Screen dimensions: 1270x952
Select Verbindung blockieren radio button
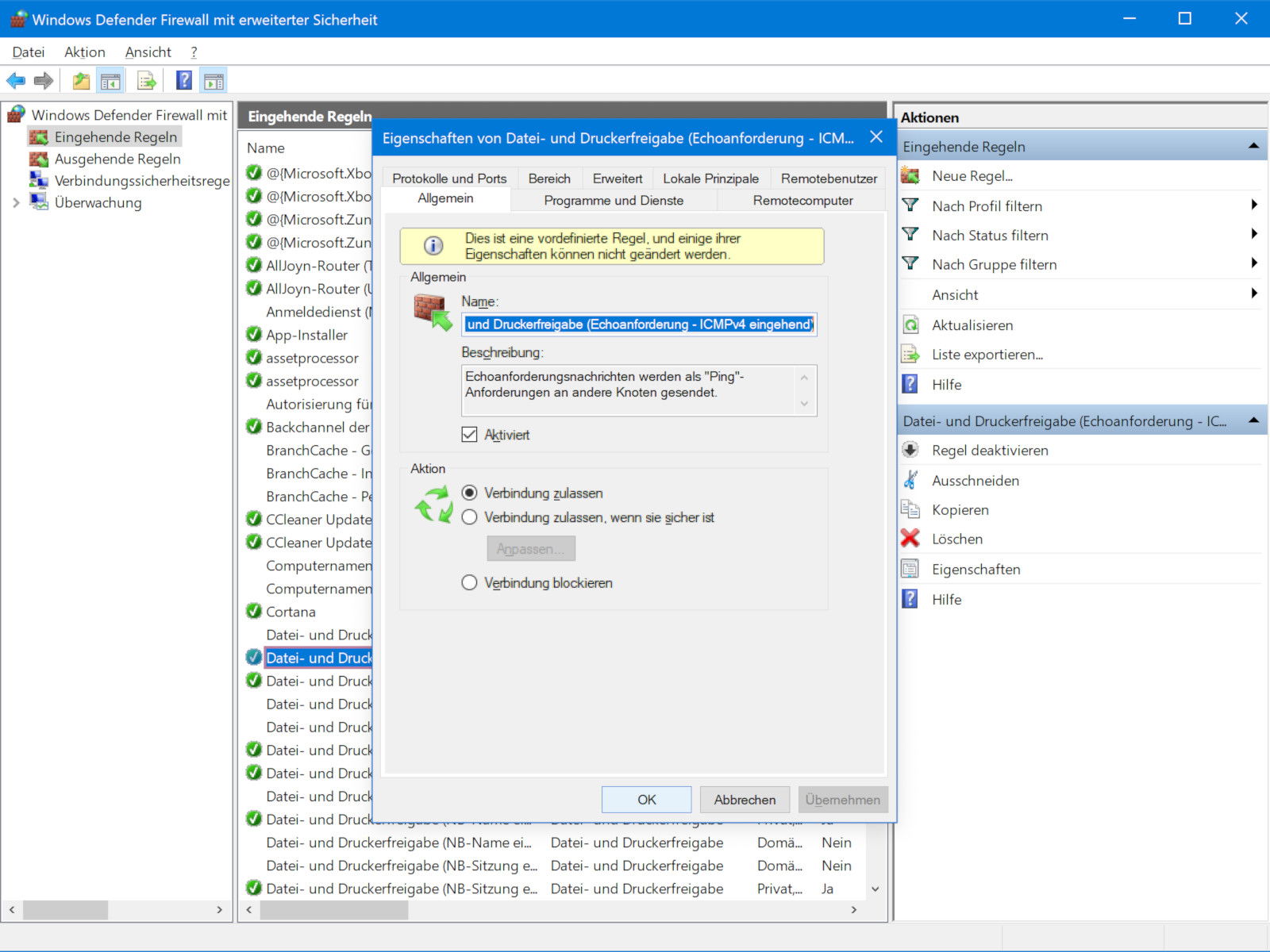coord(470,582)
